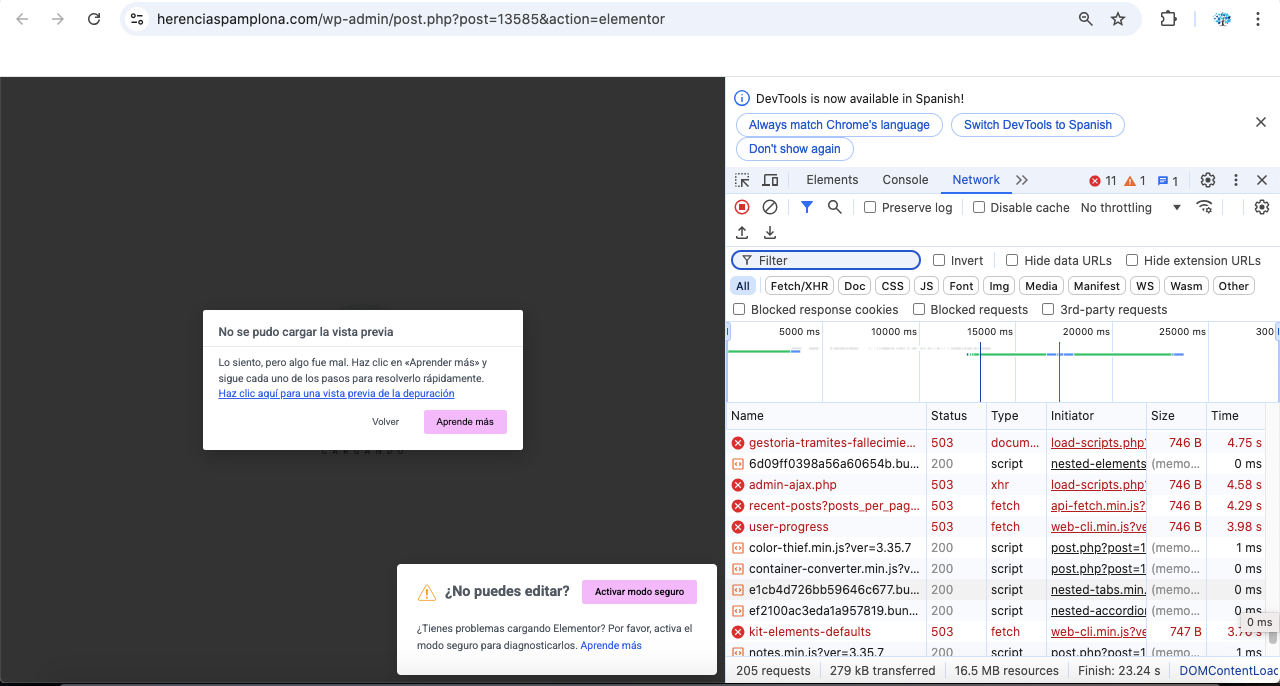Image resolution: width=1280 pixels, height=686 pixels.
Task: Click the export HAR download icon
Action: click(770, 233)
